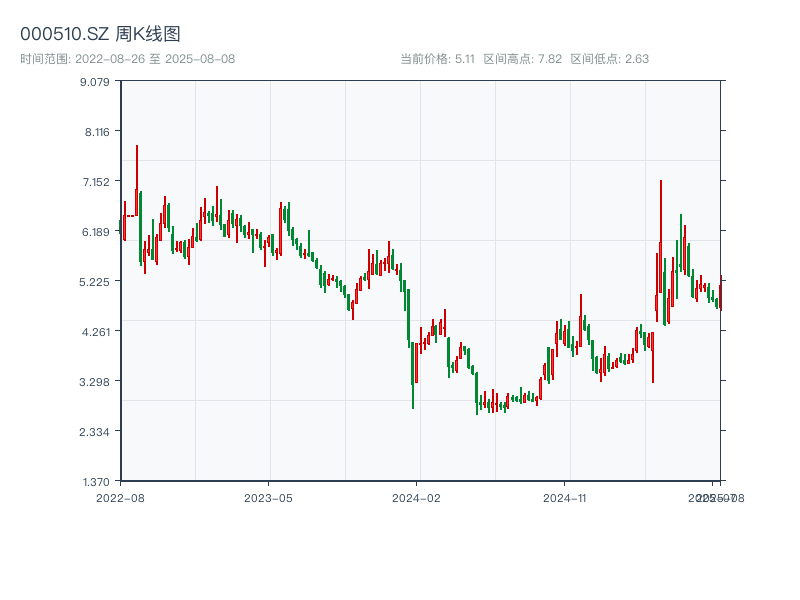Click the y-axis label 5.225

(x=94, y=282)
